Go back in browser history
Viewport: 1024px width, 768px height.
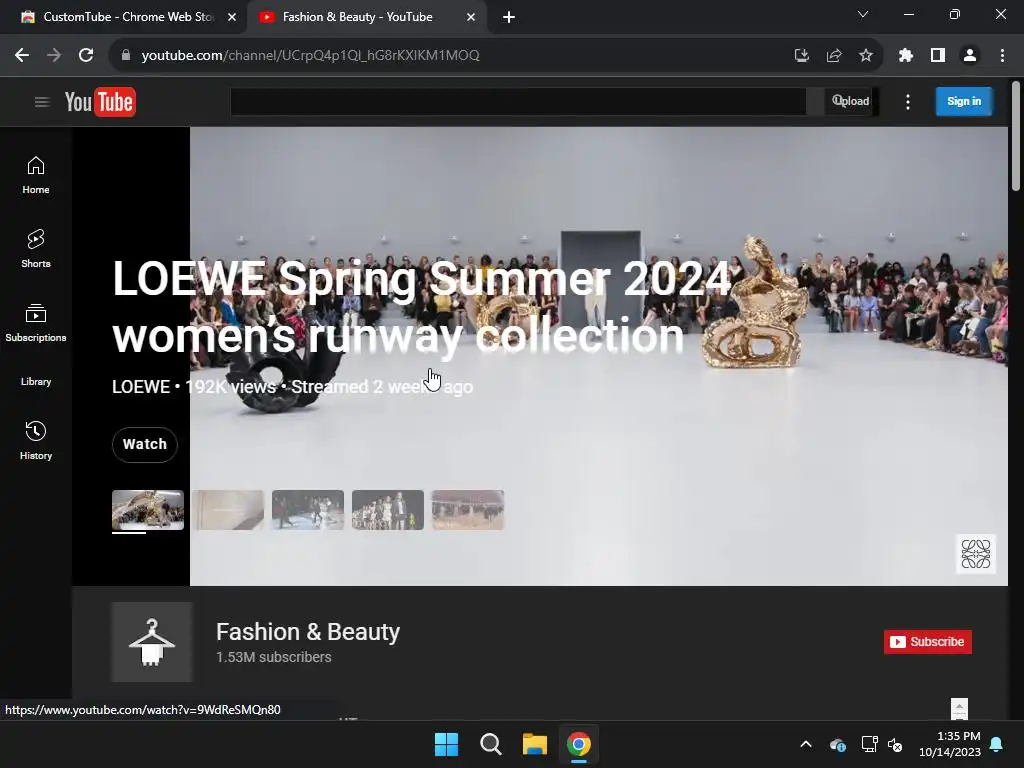pos(22,56)
